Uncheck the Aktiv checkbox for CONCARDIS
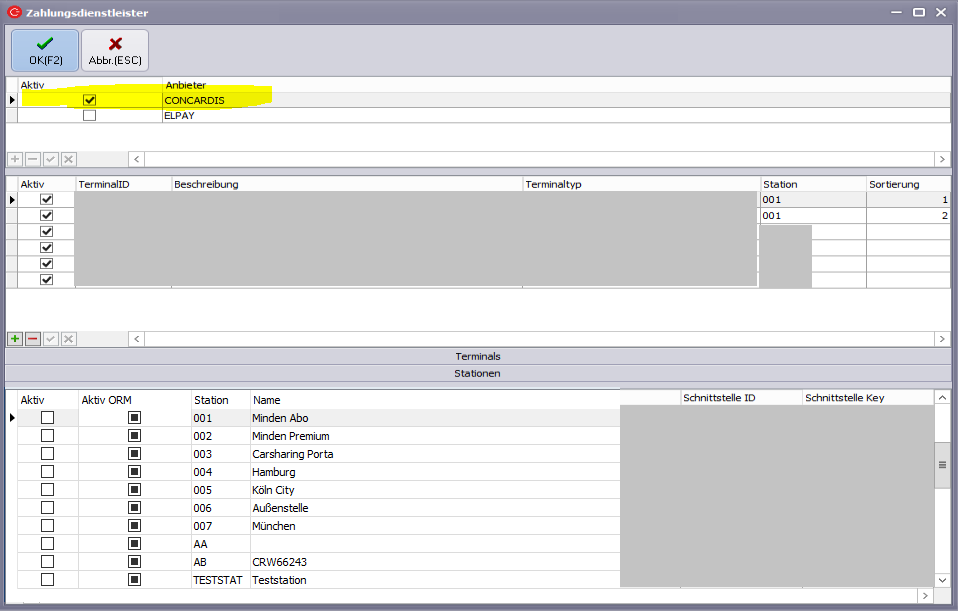The height and width of the screenshot is (611, 958). pyautogui.click(x=90, y=100)
